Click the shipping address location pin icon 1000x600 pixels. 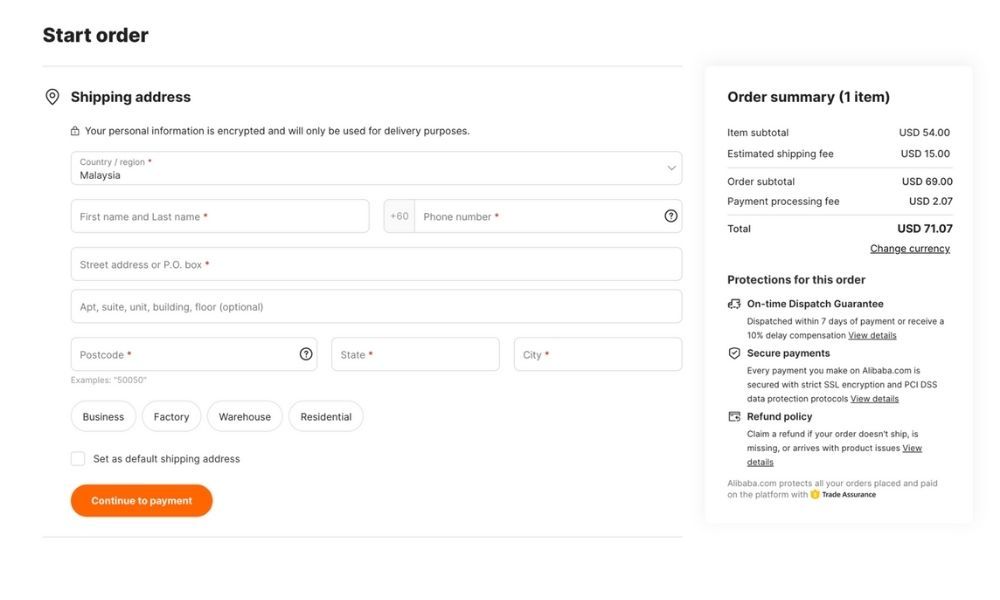(52, 97)
